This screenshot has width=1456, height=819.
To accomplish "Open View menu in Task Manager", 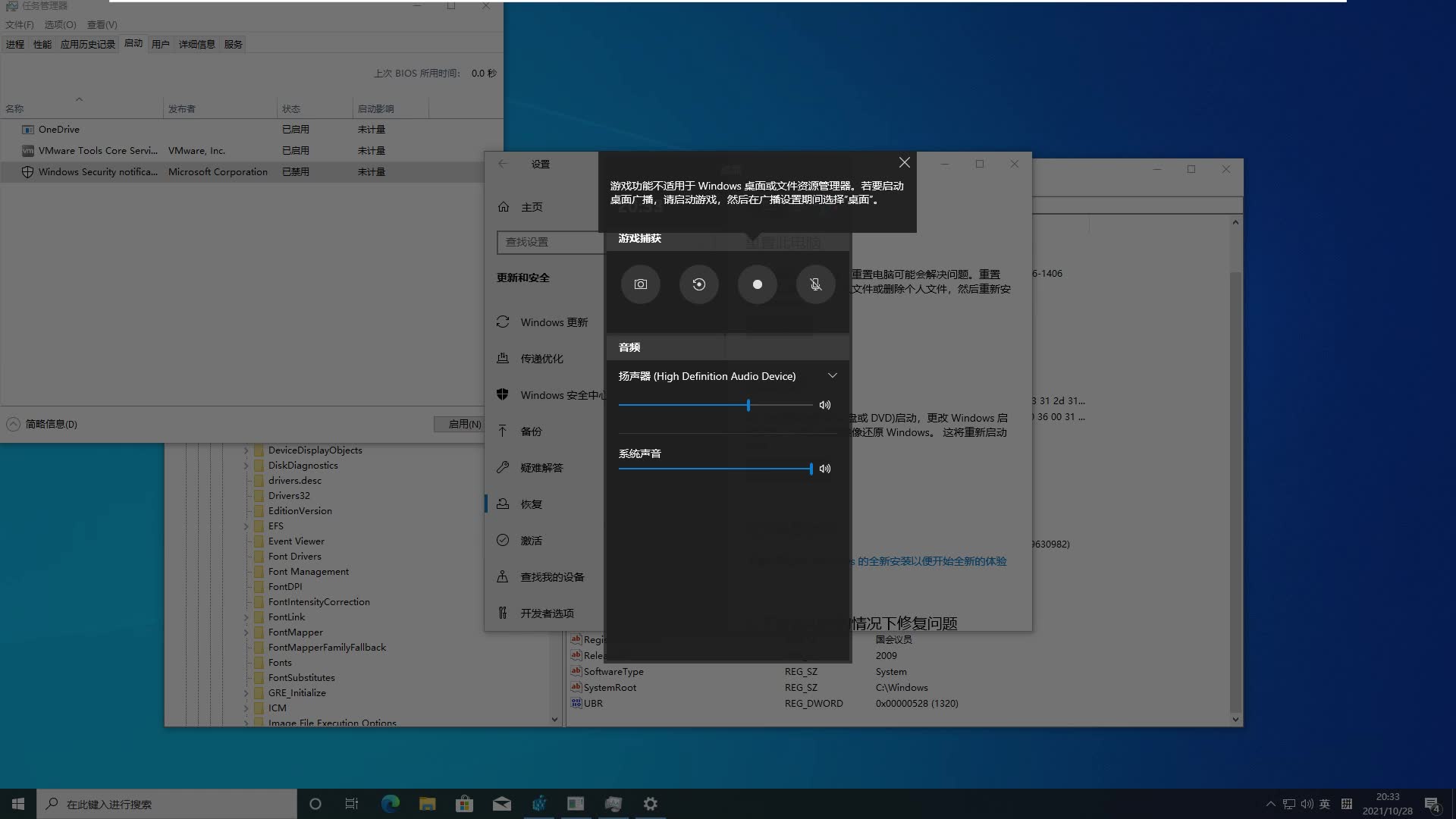I will click(102, 24).
